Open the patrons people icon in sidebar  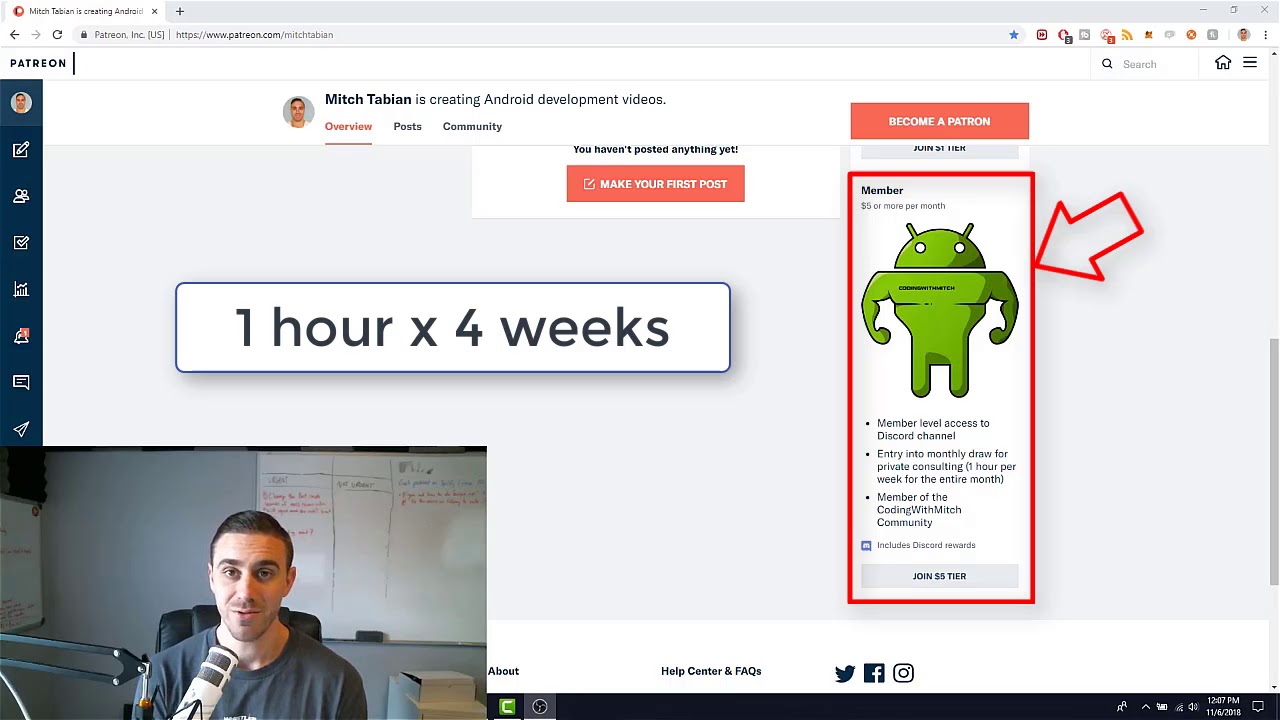click(x=21, y=196)
